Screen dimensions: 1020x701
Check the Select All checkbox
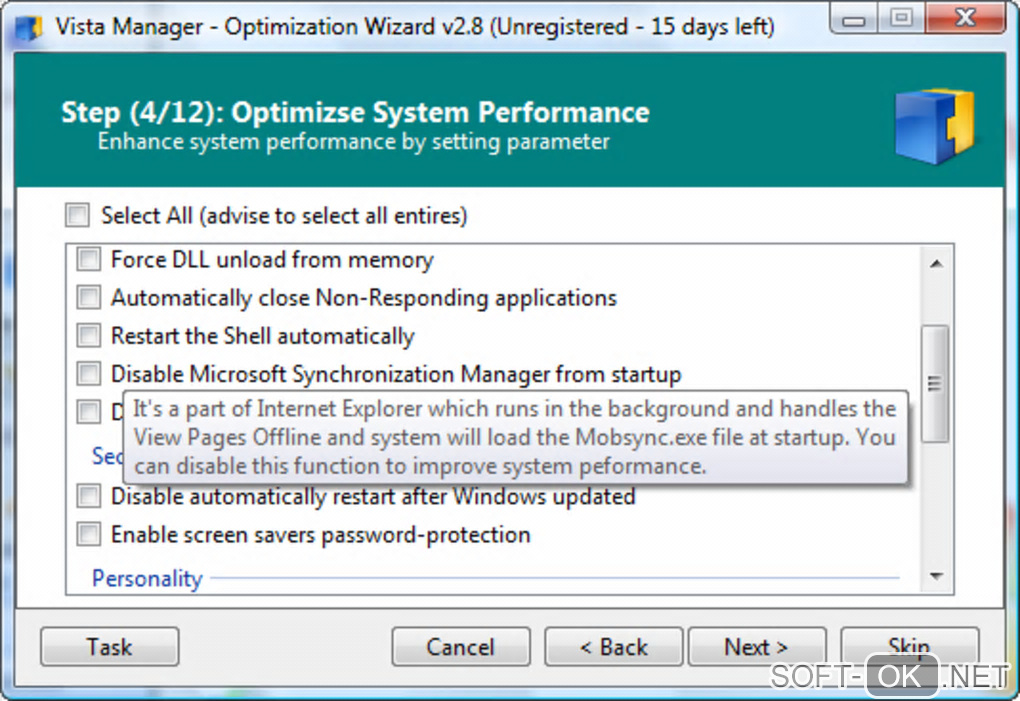[x=77, y=215]
